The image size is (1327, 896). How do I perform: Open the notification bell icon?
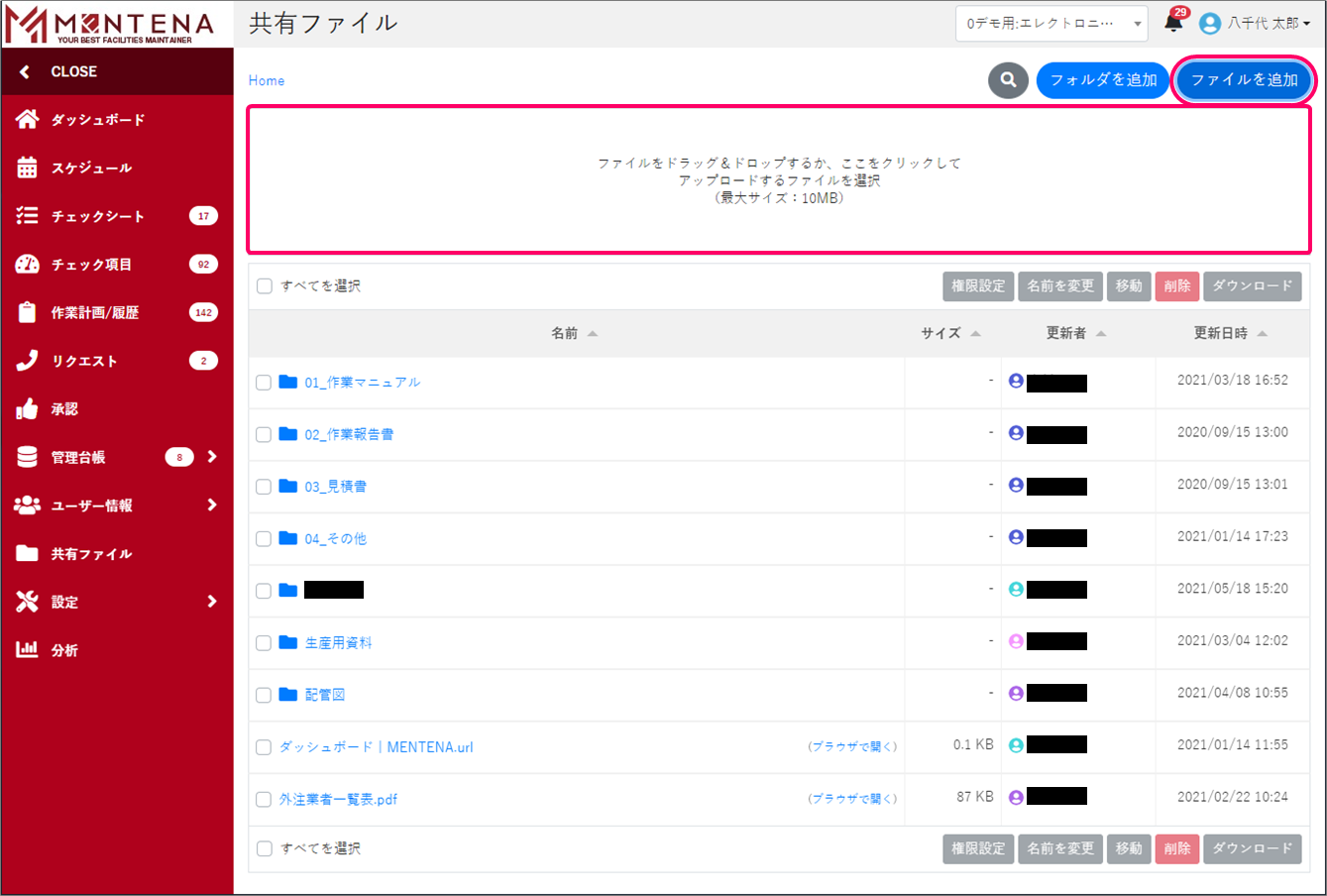coord(1173,23)
